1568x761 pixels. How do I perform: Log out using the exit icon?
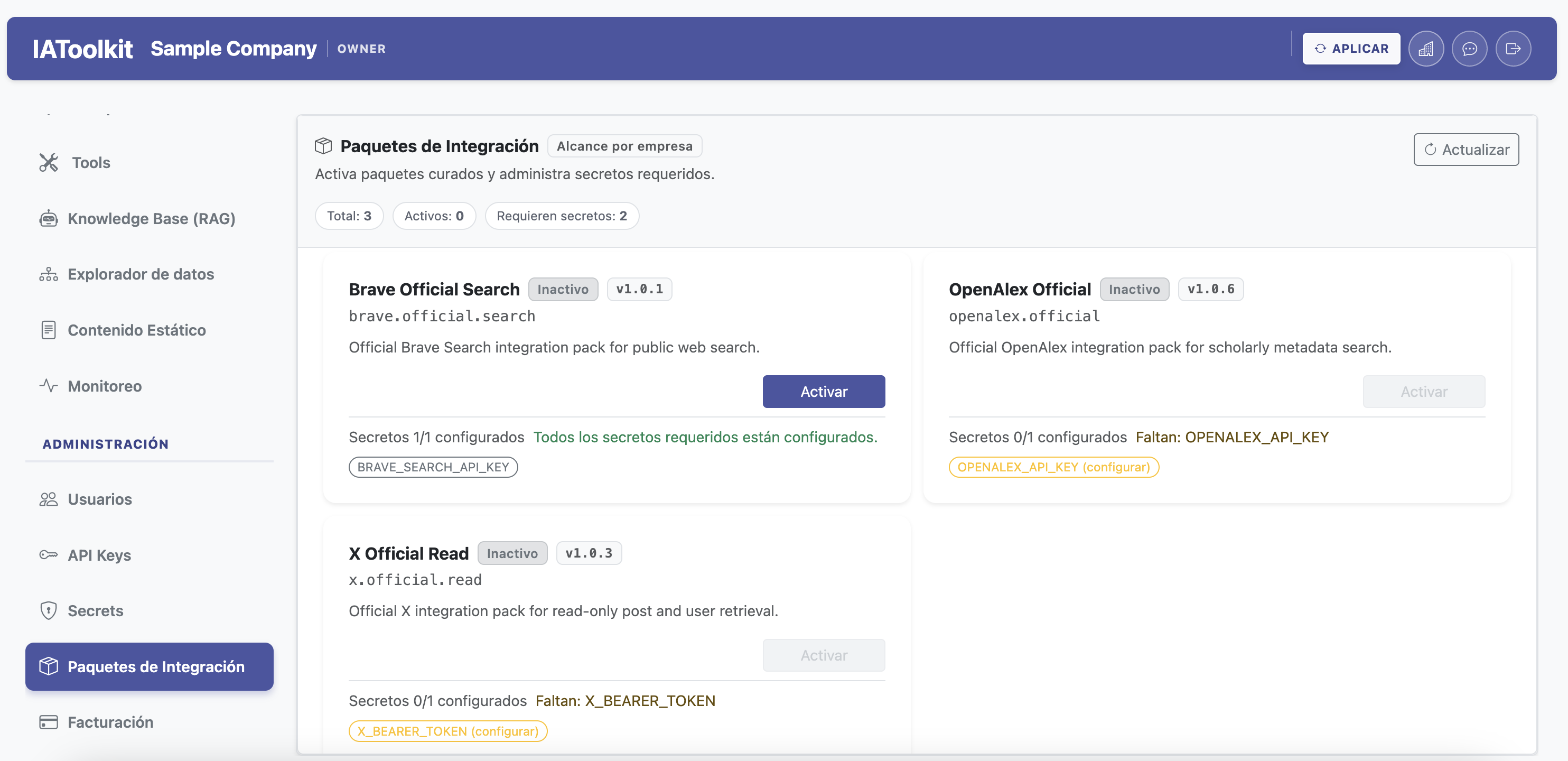pos(1514,48)
